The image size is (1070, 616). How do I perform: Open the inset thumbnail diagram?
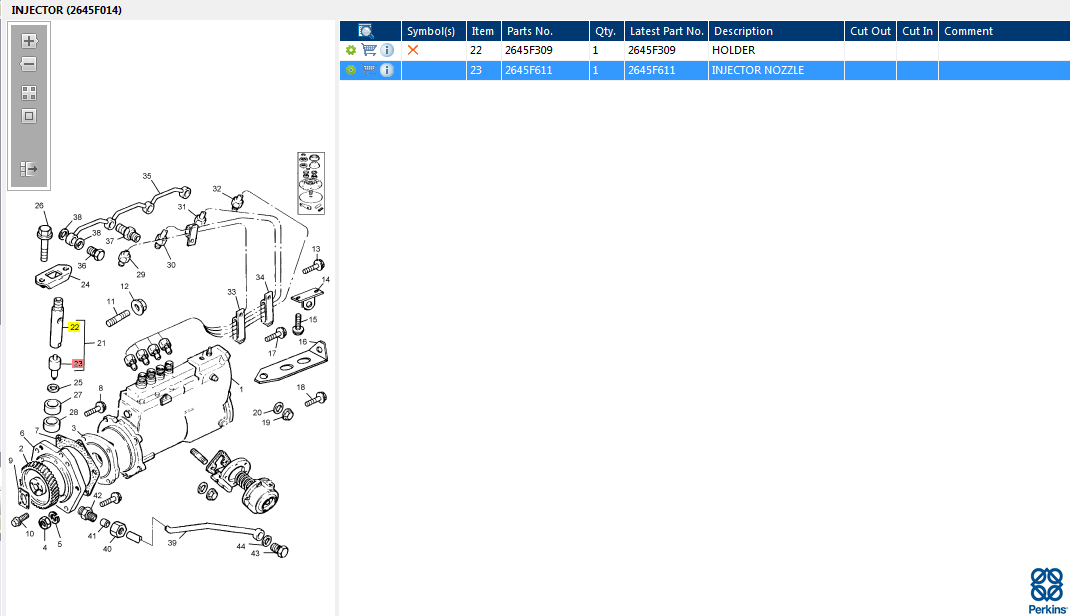coord(311,184)
